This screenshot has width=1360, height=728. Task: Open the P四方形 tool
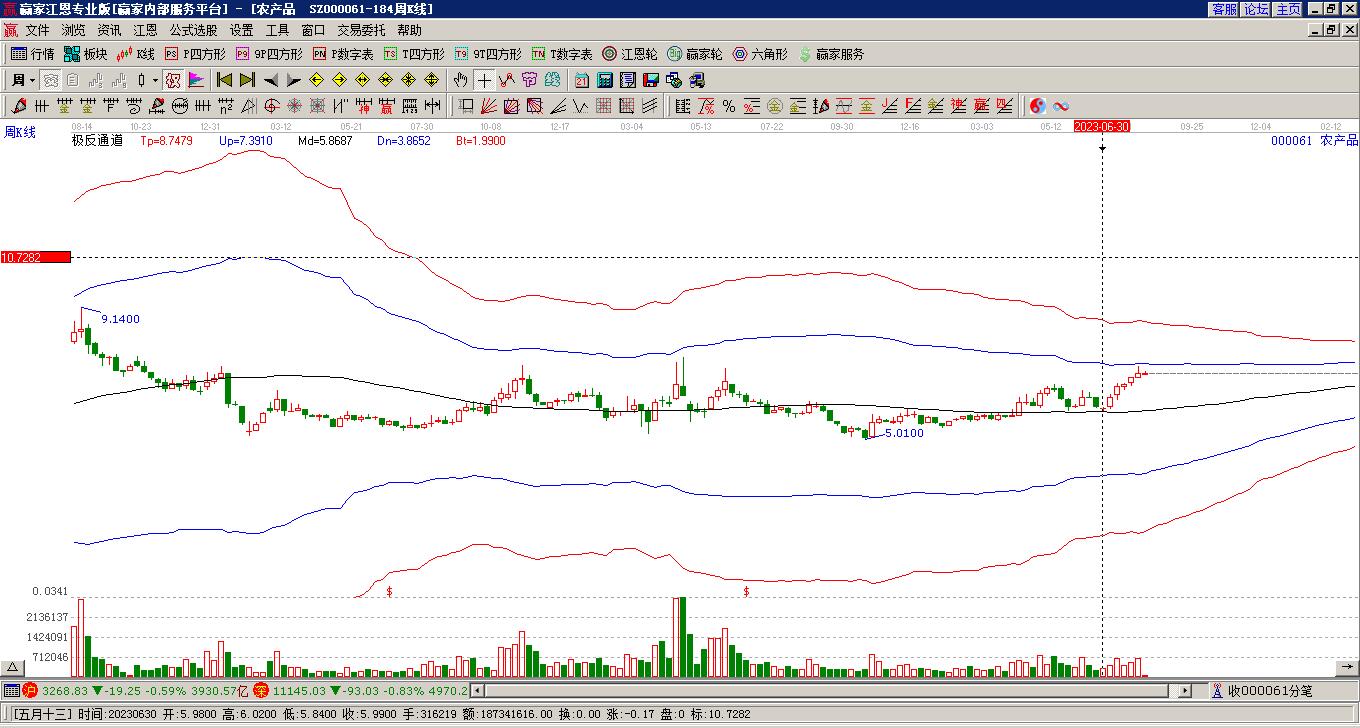195,54
